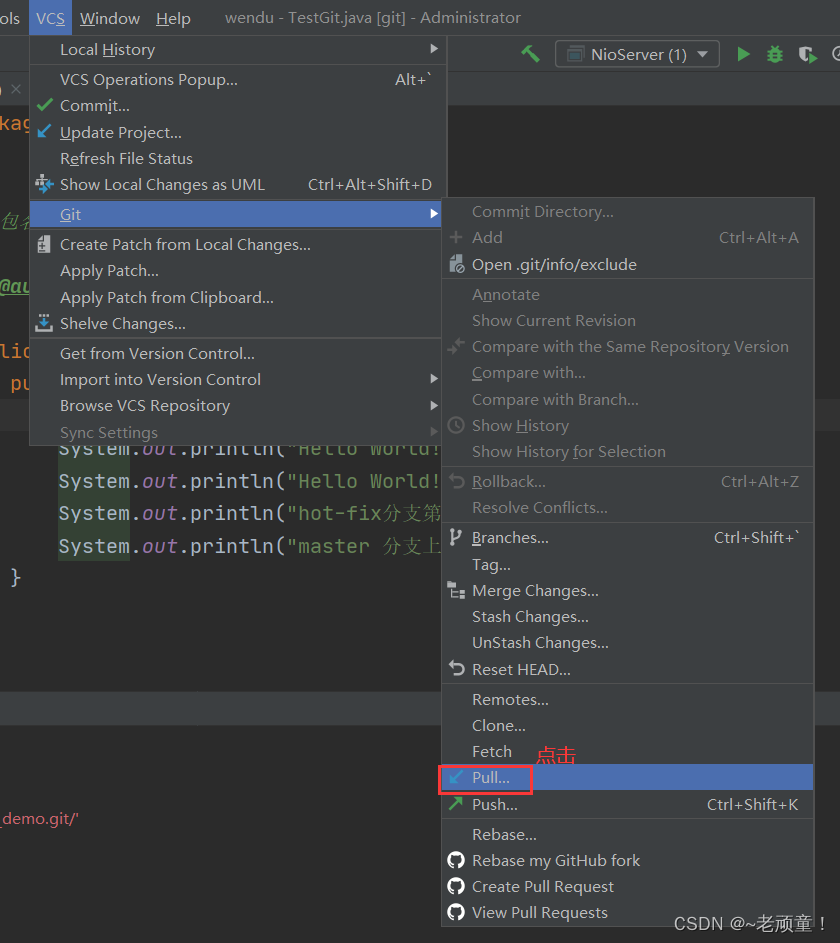Image resolution: width=840 pixels, height=943 pixels.
Task: Run with coverage shield icon
Action: pos(808,55)
